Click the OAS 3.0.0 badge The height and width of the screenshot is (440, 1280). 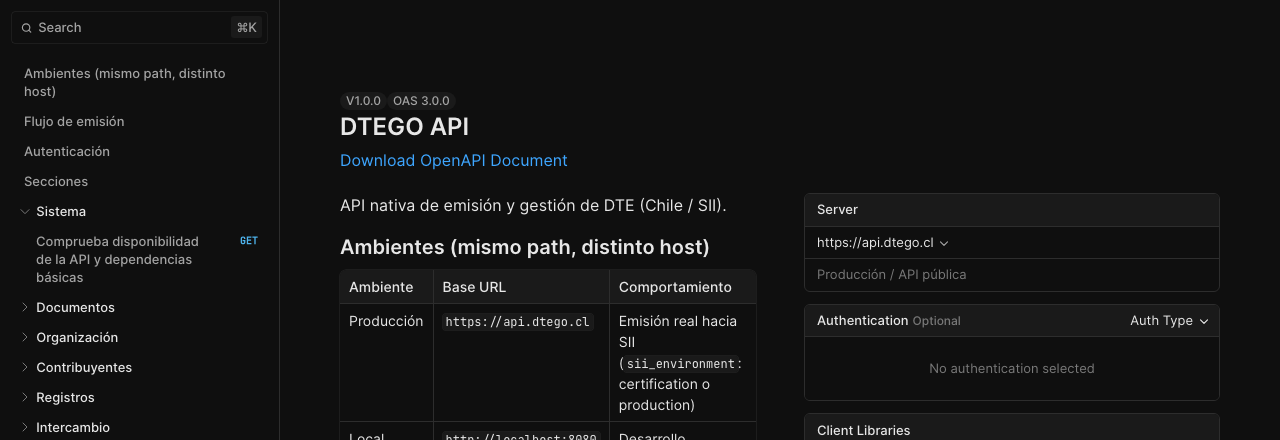click(421, 101)
